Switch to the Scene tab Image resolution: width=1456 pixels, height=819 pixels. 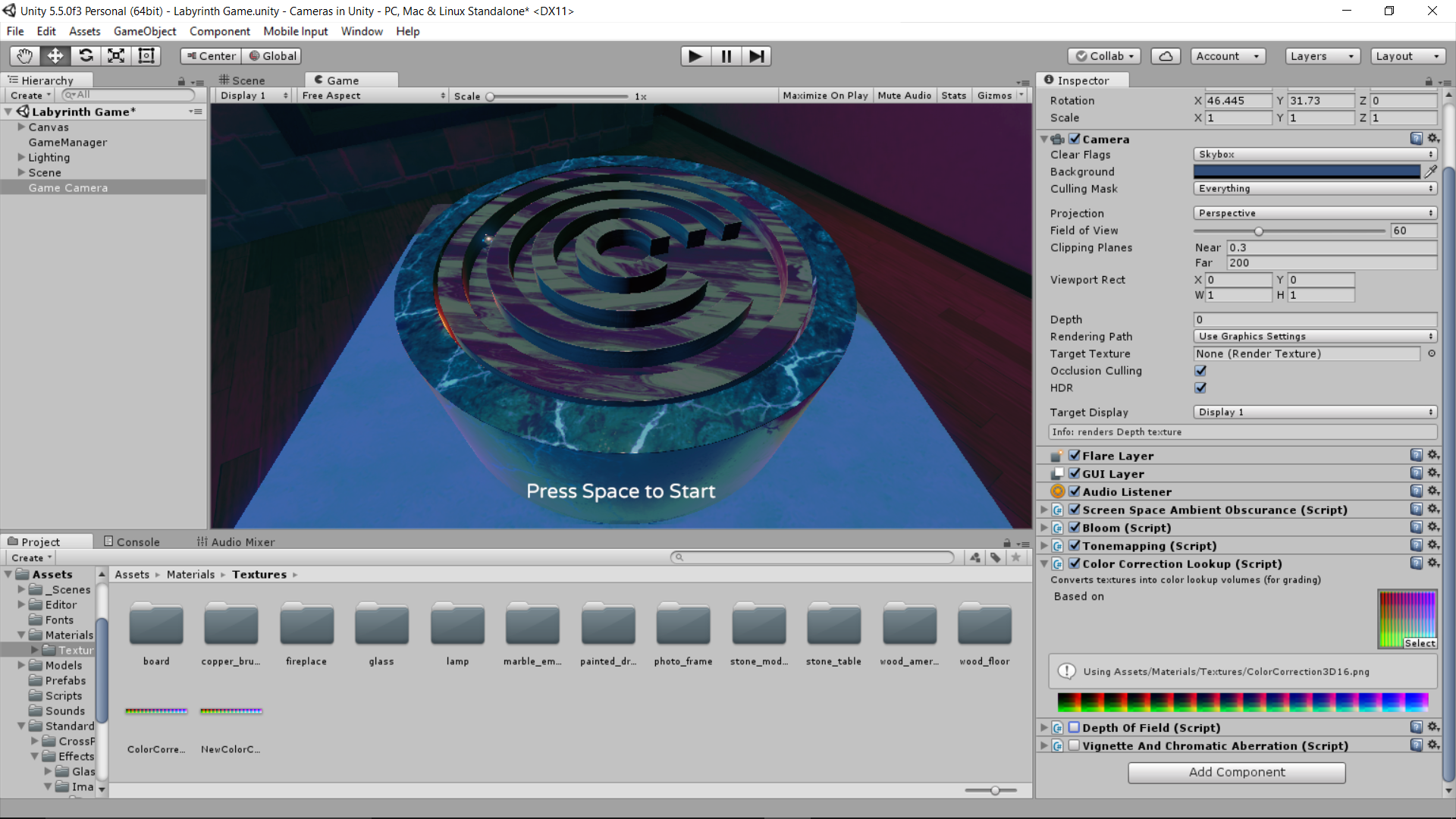tap(242, 80)
